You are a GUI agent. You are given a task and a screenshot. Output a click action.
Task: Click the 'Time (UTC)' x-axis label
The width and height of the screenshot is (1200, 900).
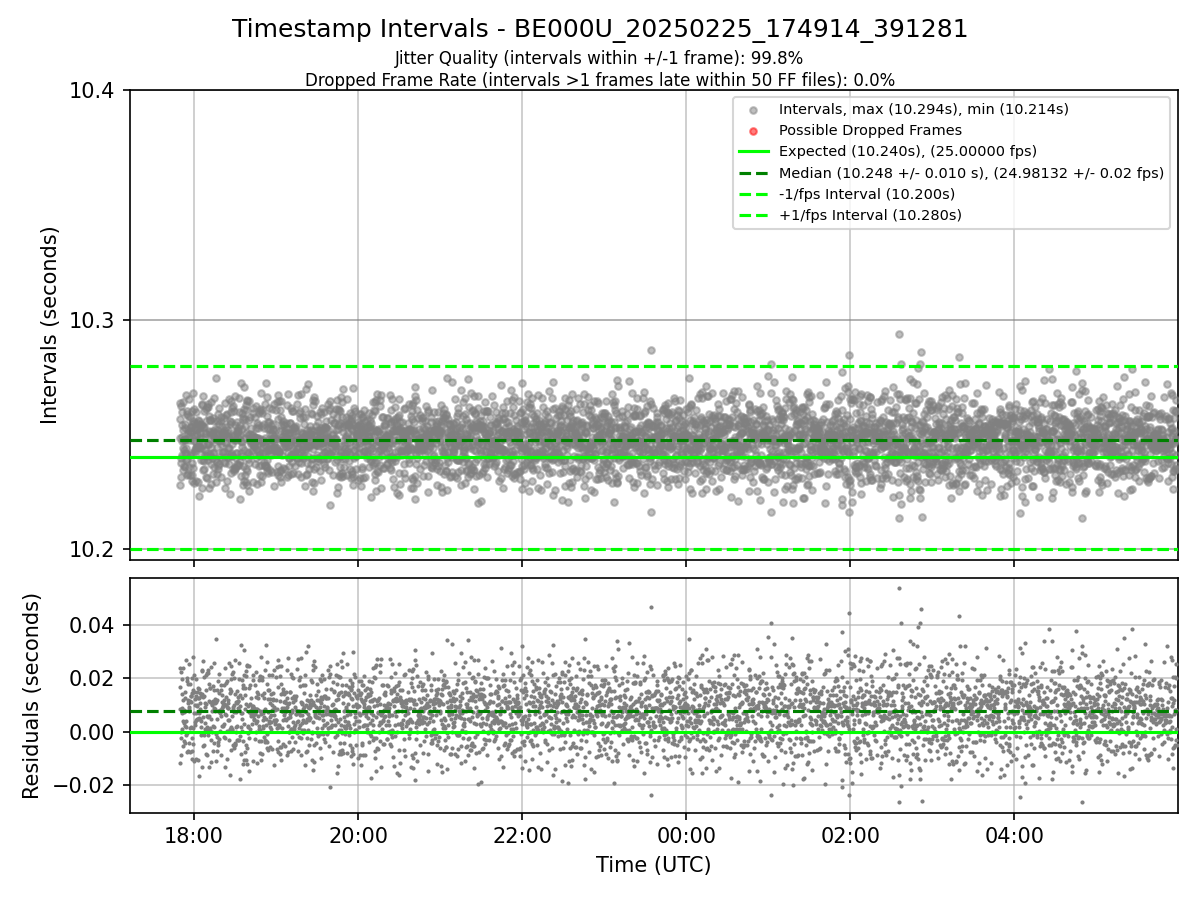654,865
